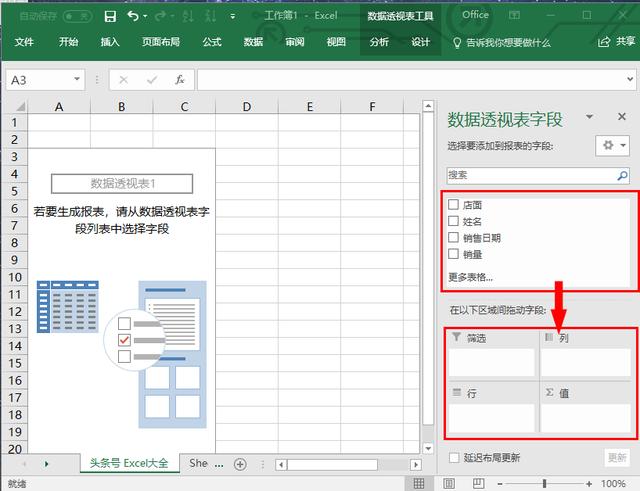640x491 pixels.
Task: Click the magnifier icon in field search box
Action: pyautogui.click(x=623, y=174)
